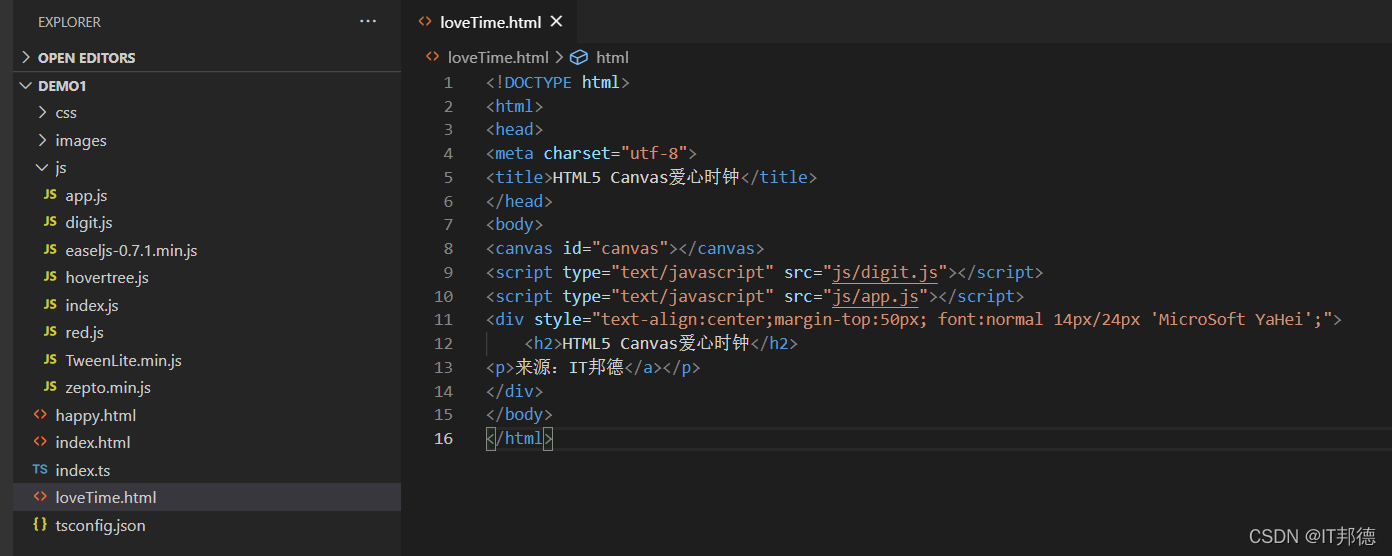Click the div style attribute line
Image resolution: width=1392 pixels, height=556 pixels.
(914, 319)
